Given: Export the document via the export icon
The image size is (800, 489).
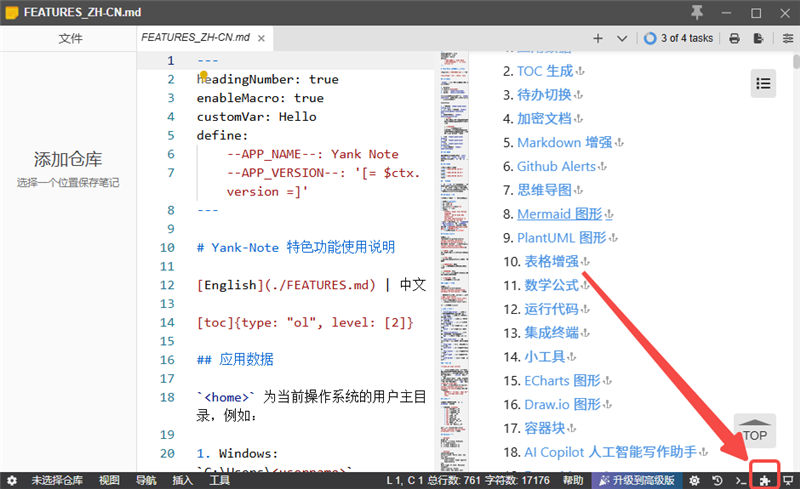Looking at the screenshot, I should (x=759, y=38).
